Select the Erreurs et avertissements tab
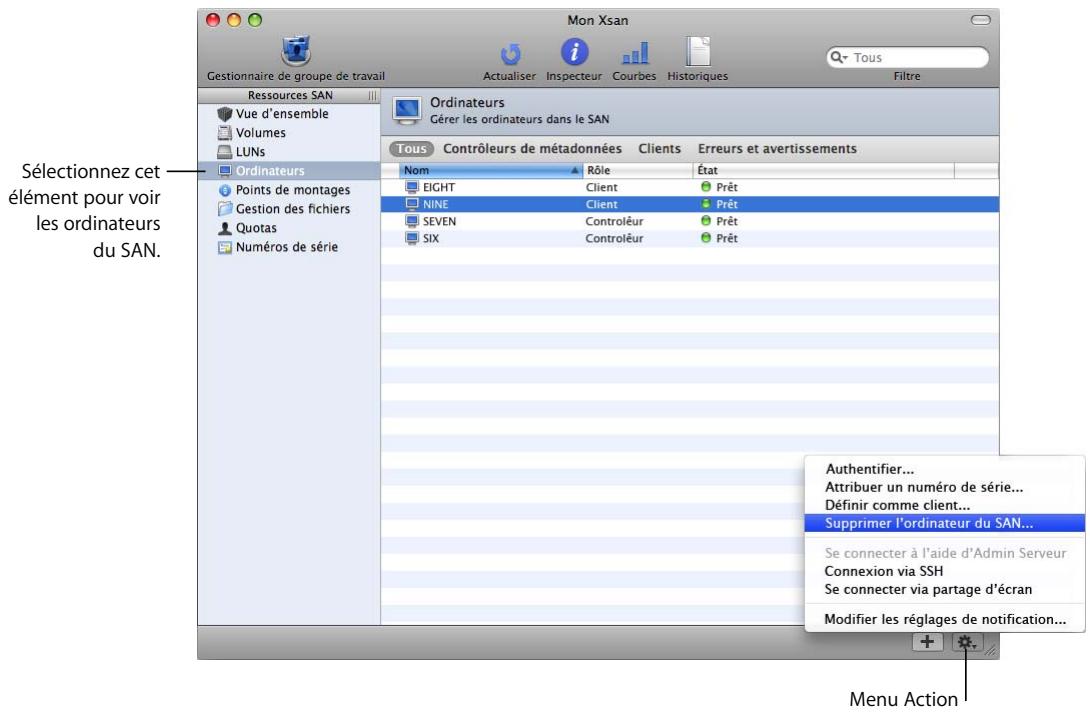This screenshot has height=715, width=1090. click(x=777, y=149)
